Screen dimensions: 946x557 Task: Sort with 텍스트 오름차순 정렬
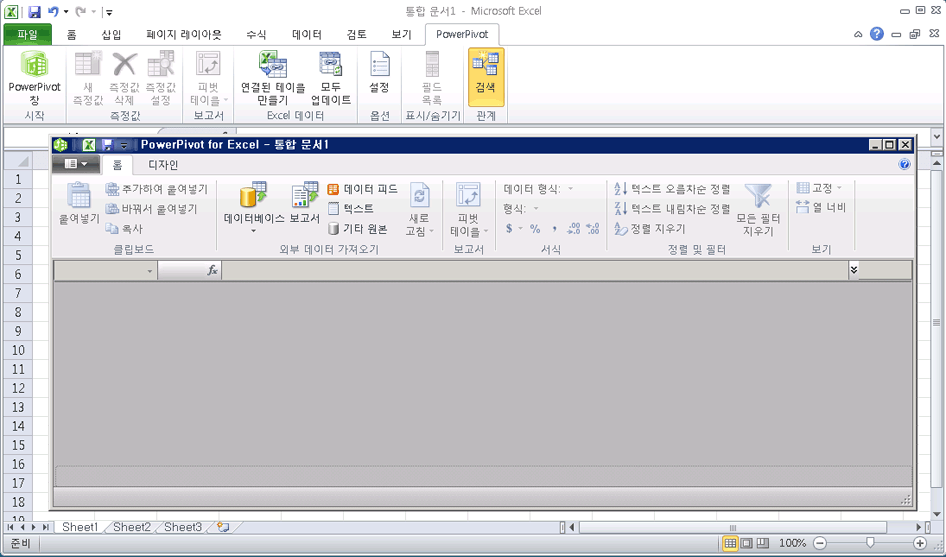pyautogui.click(x=672, y=189)
